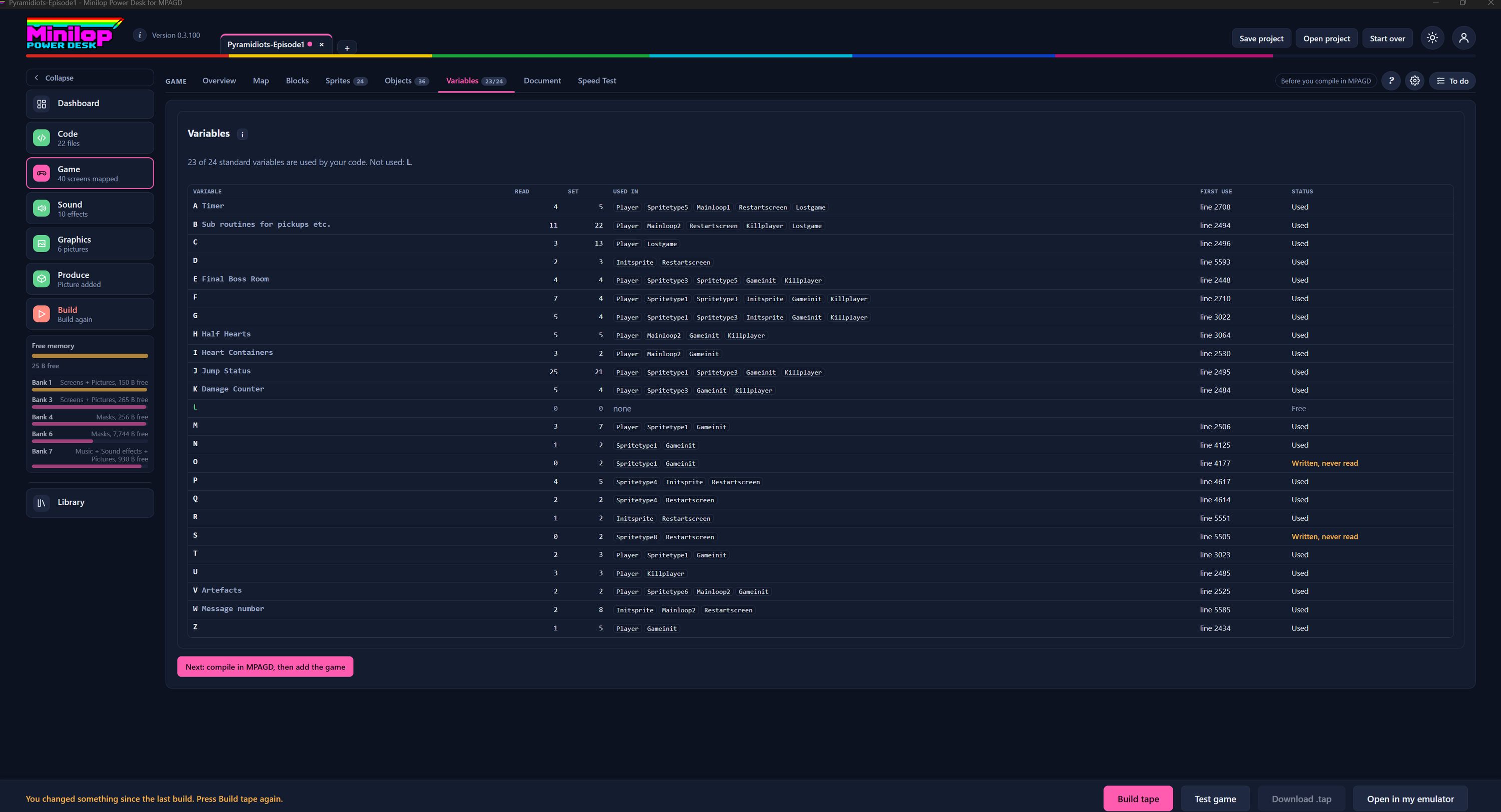
Task: Switch to the Map tab
Action: click(261, 81)
